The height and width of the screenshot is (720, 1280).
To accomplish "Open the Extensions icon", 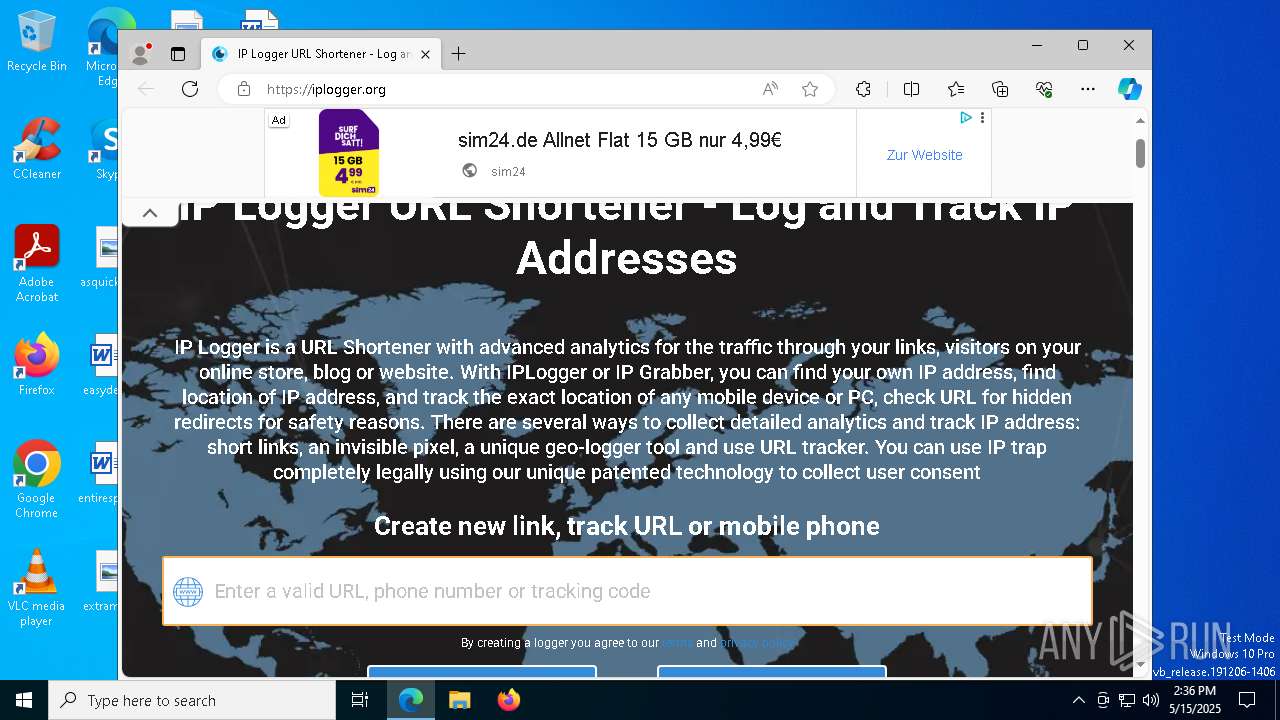I will tap(863, 89).
